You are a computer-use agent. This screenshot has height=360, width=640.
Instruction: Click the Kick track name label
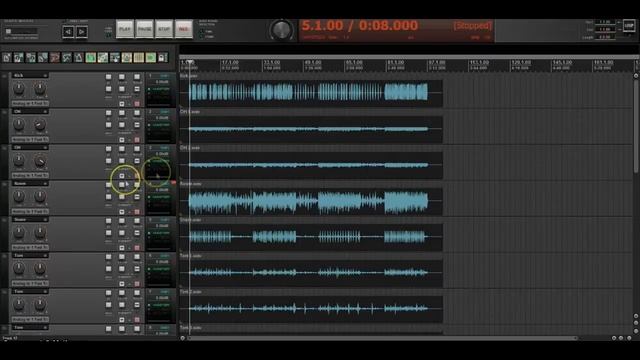[x=18, y=76]
